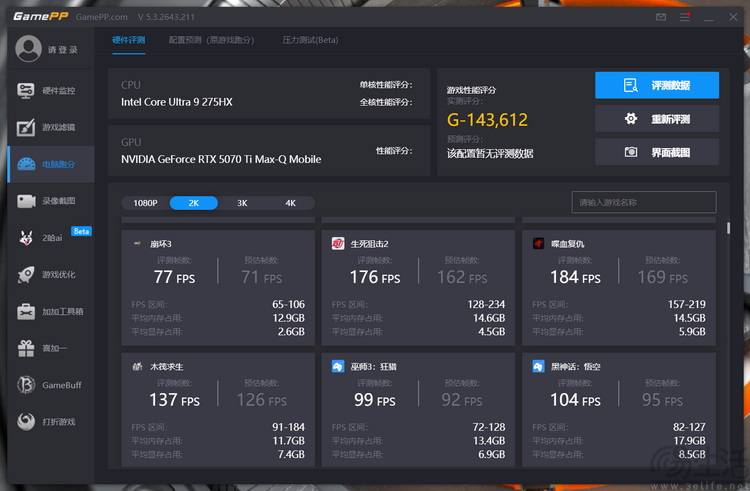
Task: Click the 176 FPS value for 生死狙击2
Action: point(375,277)
